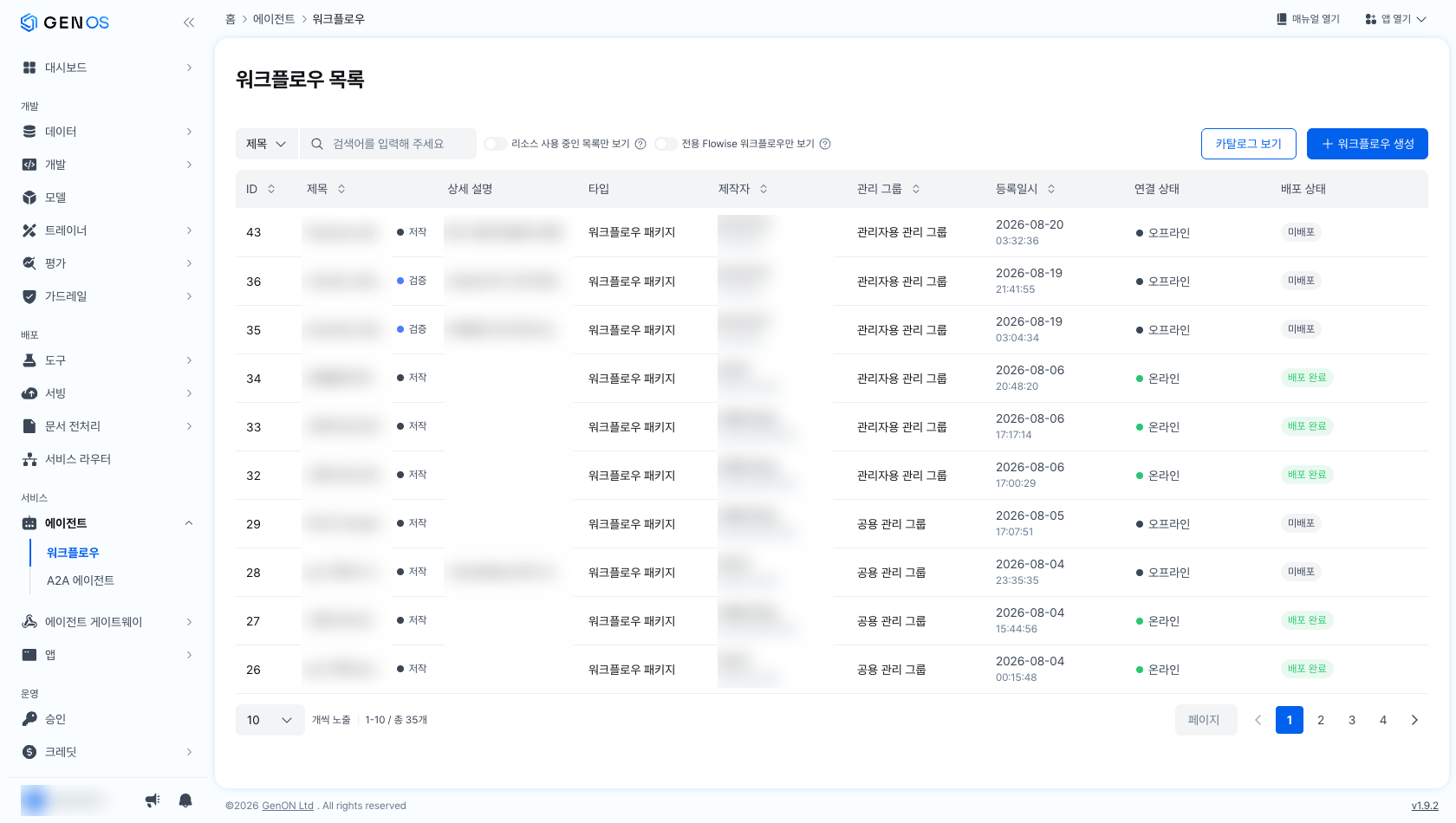The width and height of the screenshot is (1456, 823).
Task: Open 문서 전처리 menu item
Action: (107, 426)
